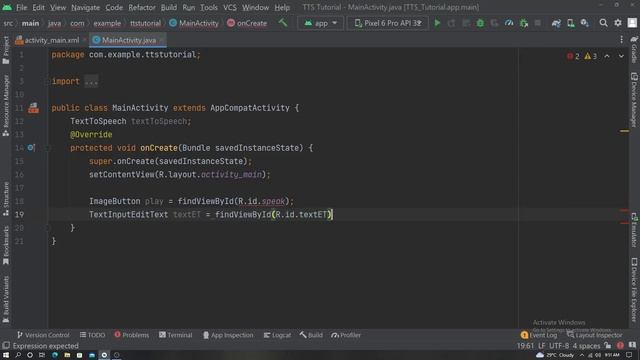Open Search Everywhere magnifier icon
The height and width of the screenshot is (360, 640).
click(603, 23)
